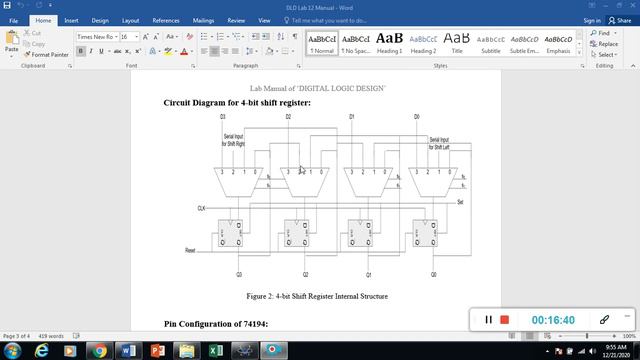
Task: Expand the Styles gallery more arrow
Action: click(x=579, y=52)
